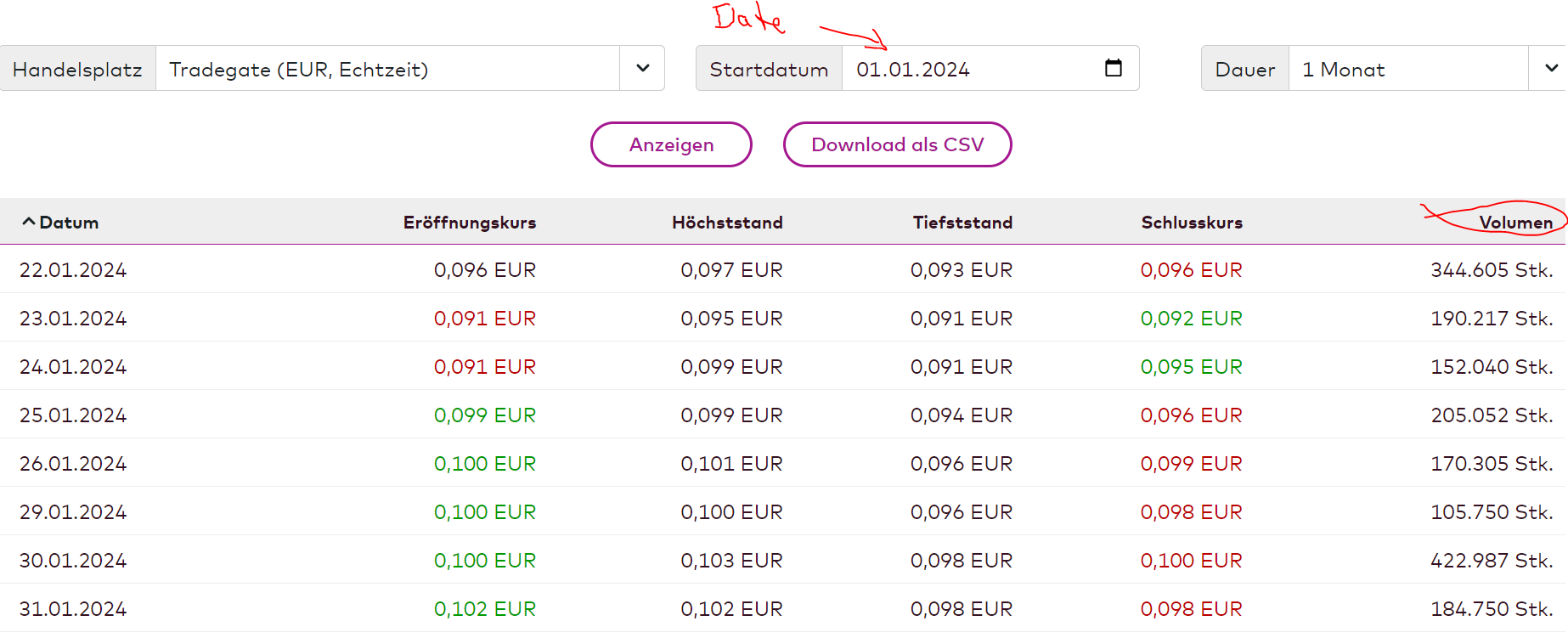This screenshot has height=638, width=1568.
Task: Expand the Handelsplatz dropdown chevron
Action: (x=643, y=68)
